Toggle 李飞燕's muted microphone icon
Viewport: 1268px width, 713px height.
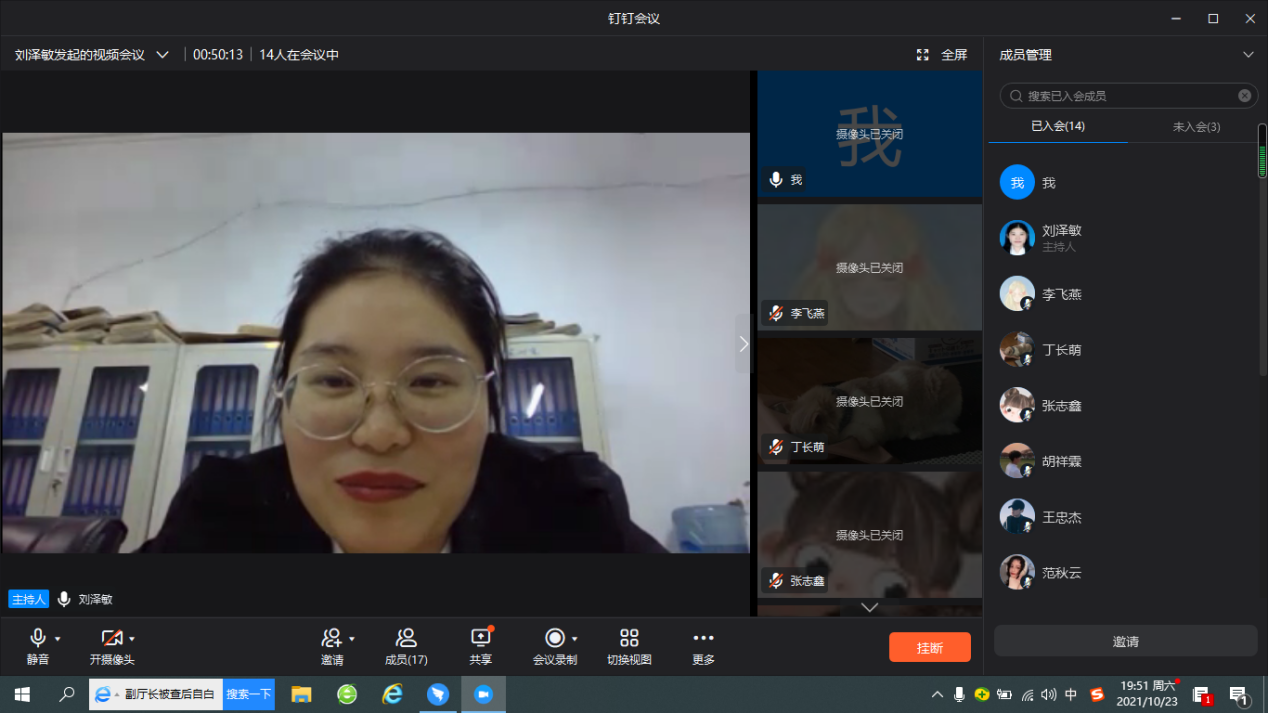pyautogui.click(x=776, y=313)
